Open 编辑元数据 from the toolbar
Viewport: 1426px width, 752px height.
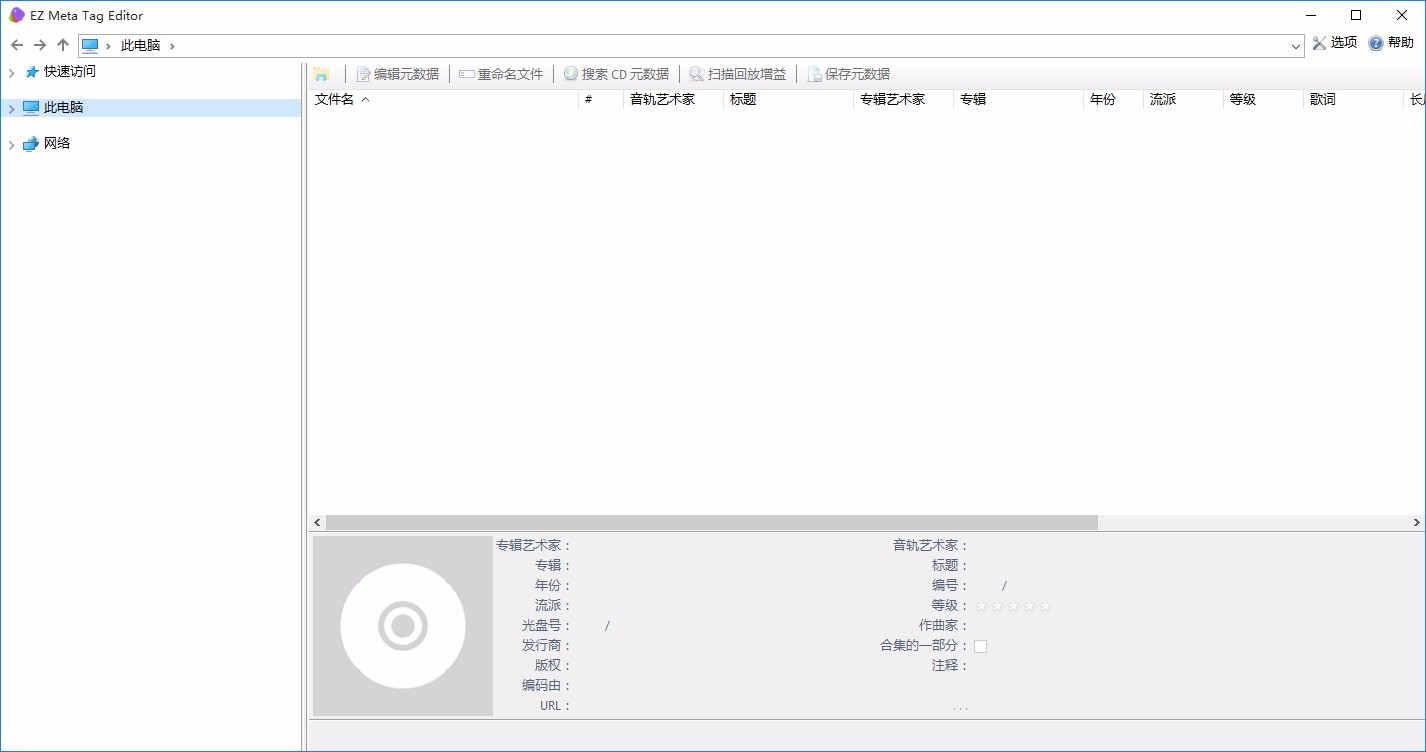(x=397, y=74)
